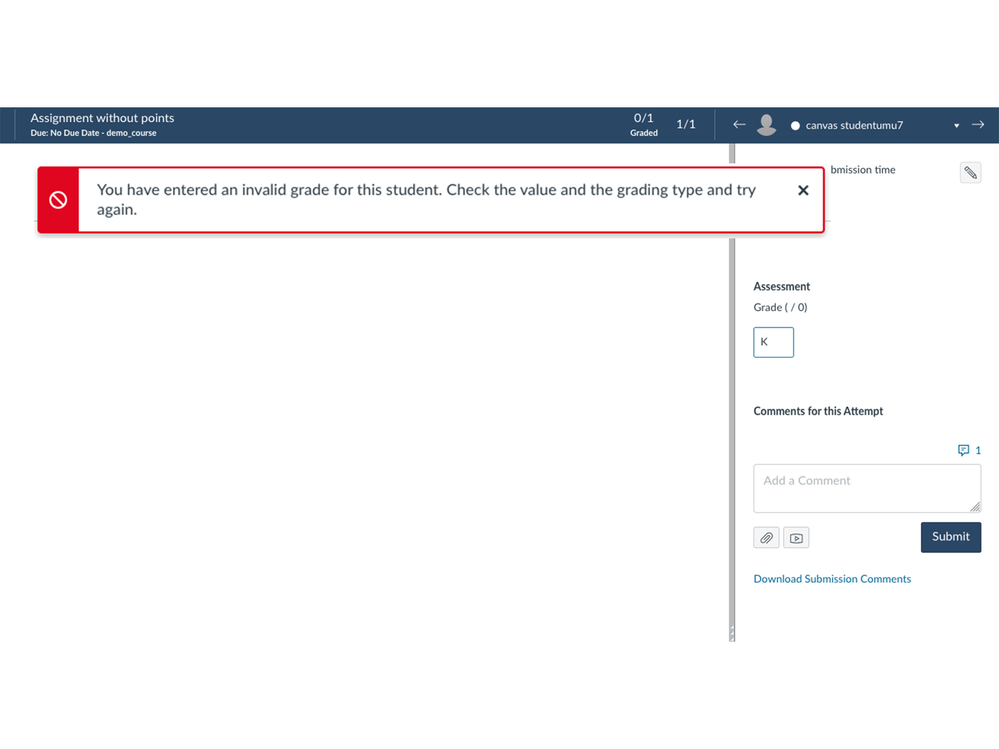Open the Assignment without points link
This screenshot has width=999, height=749.
pos(102,118)
